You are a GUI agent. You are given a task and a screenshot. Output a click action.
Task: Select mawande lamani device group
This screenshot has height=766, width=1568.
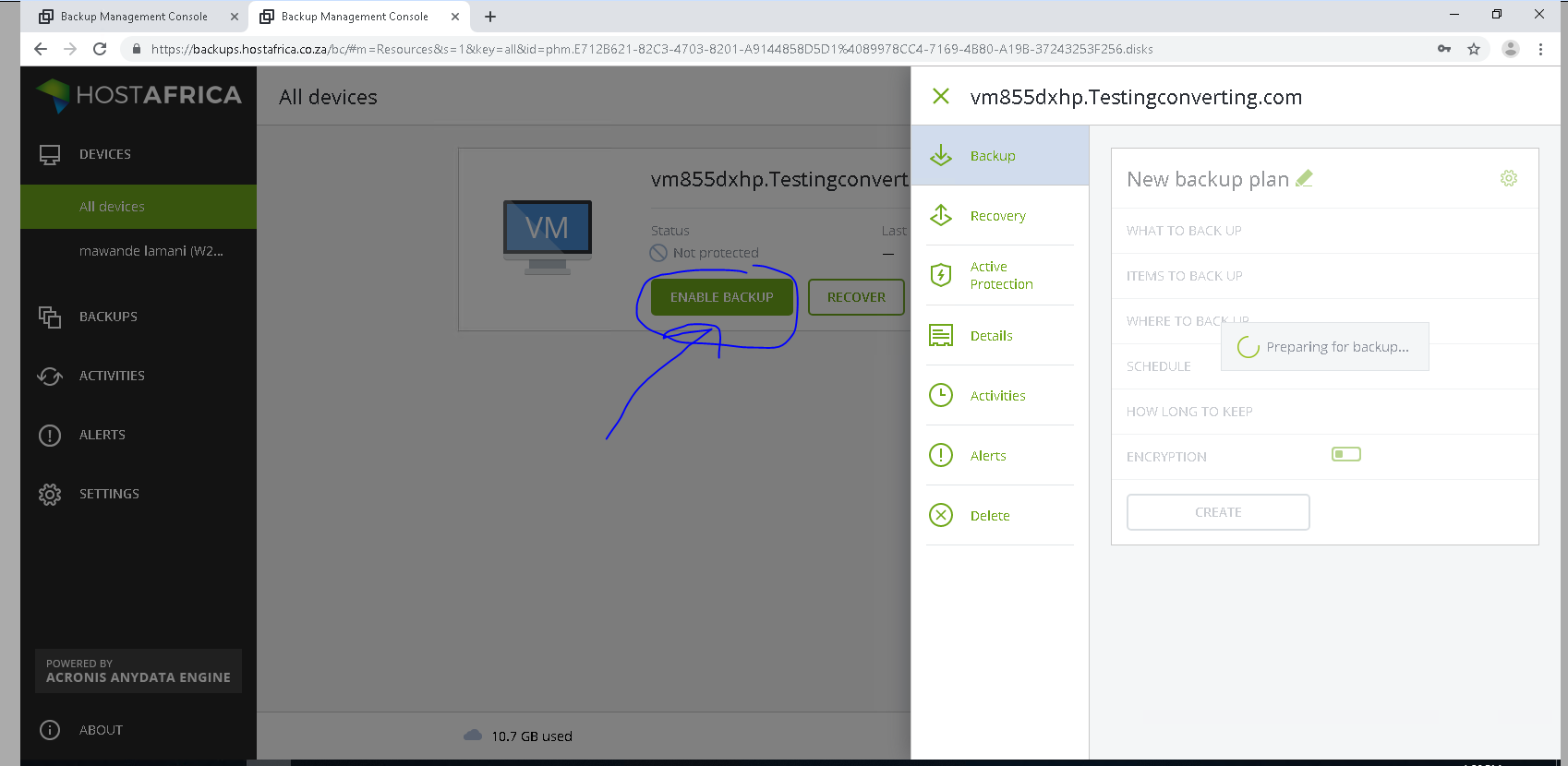click(x=139, y=251)
